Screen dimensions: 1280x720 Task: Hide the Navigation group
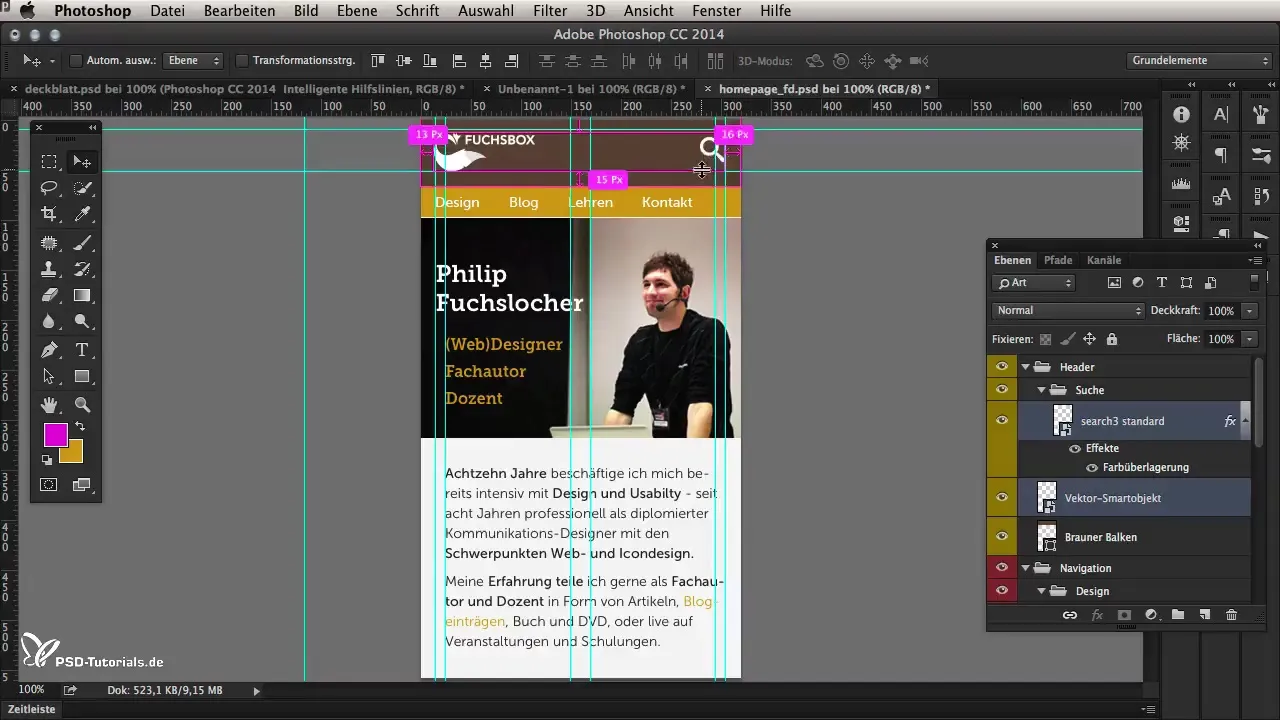coord(1002,568)
